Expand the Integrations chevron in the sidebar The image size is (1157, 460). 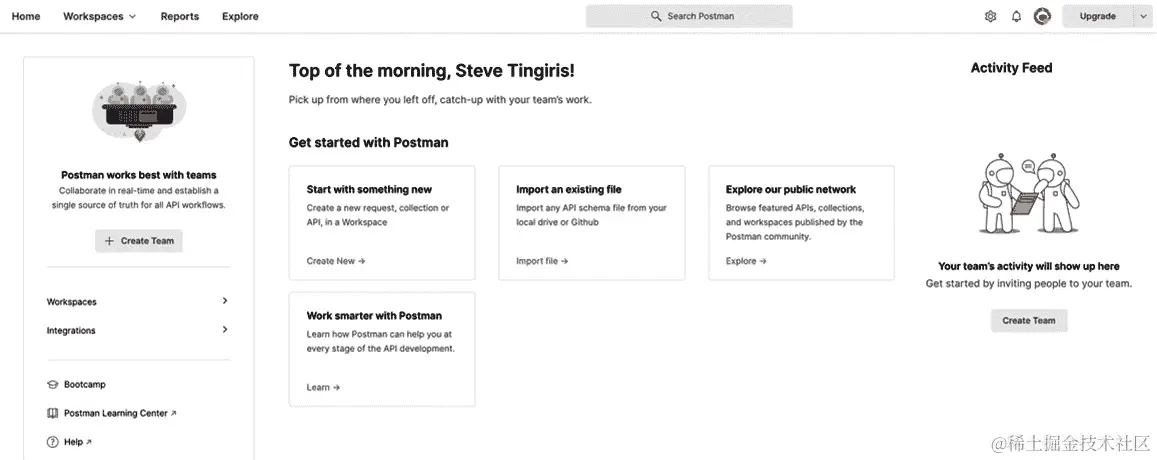(x=224, y=330)
